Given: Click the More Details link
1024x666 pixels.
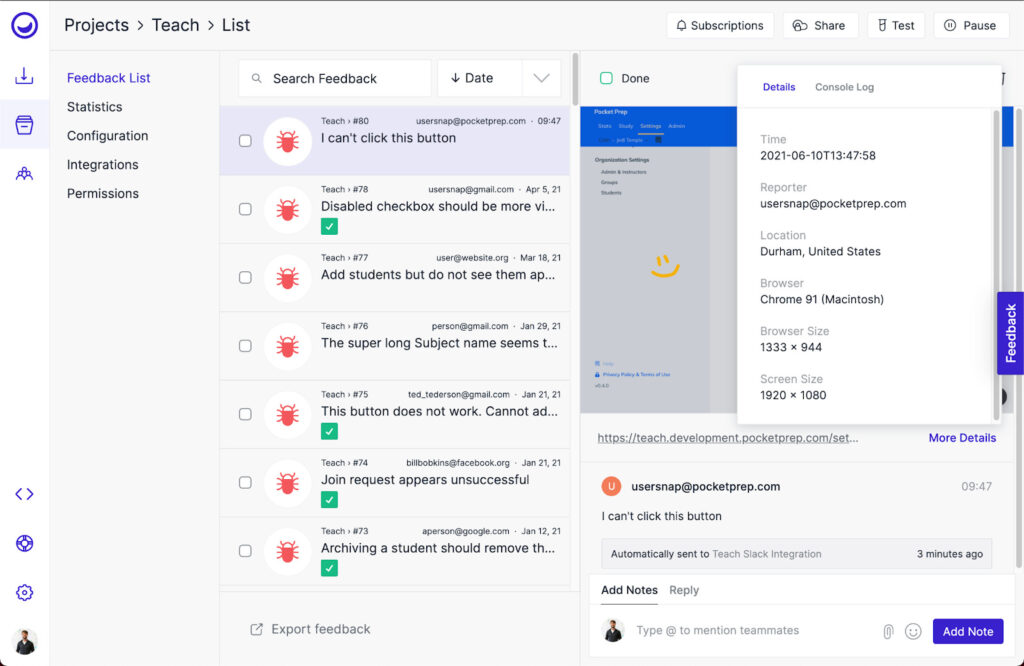Looking at the screenshot, I should coord(962,438).
